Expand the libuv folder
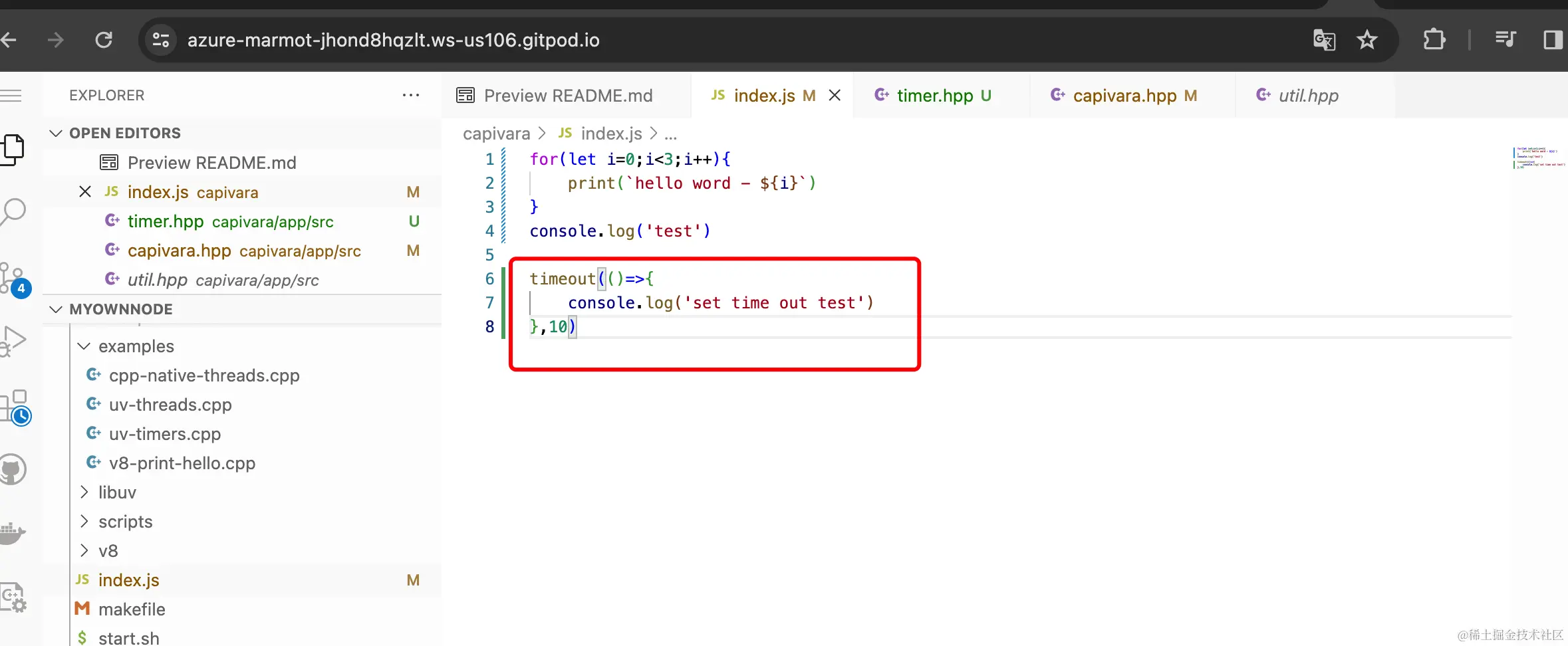 (84, 492)
